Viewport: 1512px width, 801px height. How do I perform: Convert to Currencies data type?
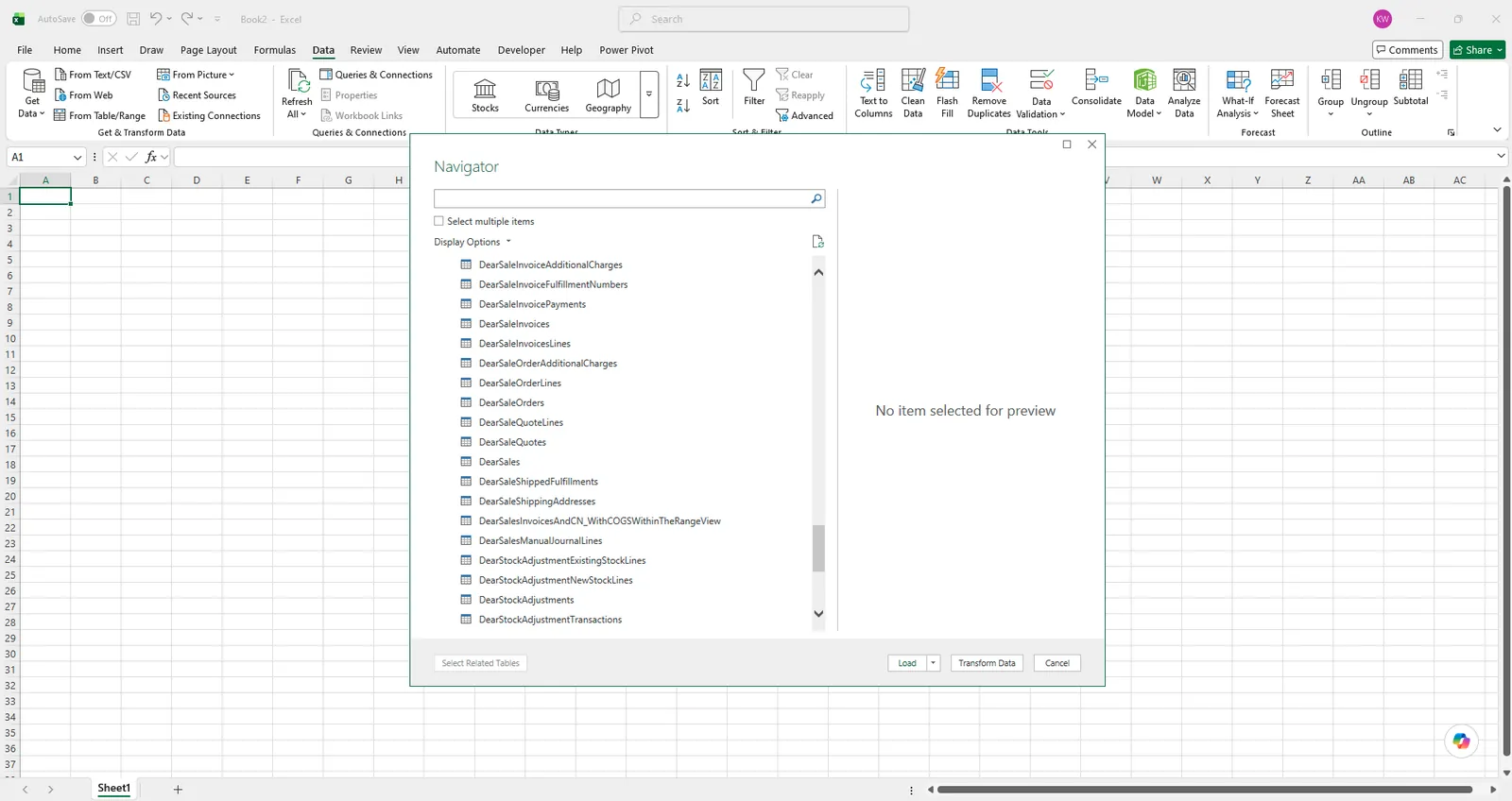pos(546,95)
